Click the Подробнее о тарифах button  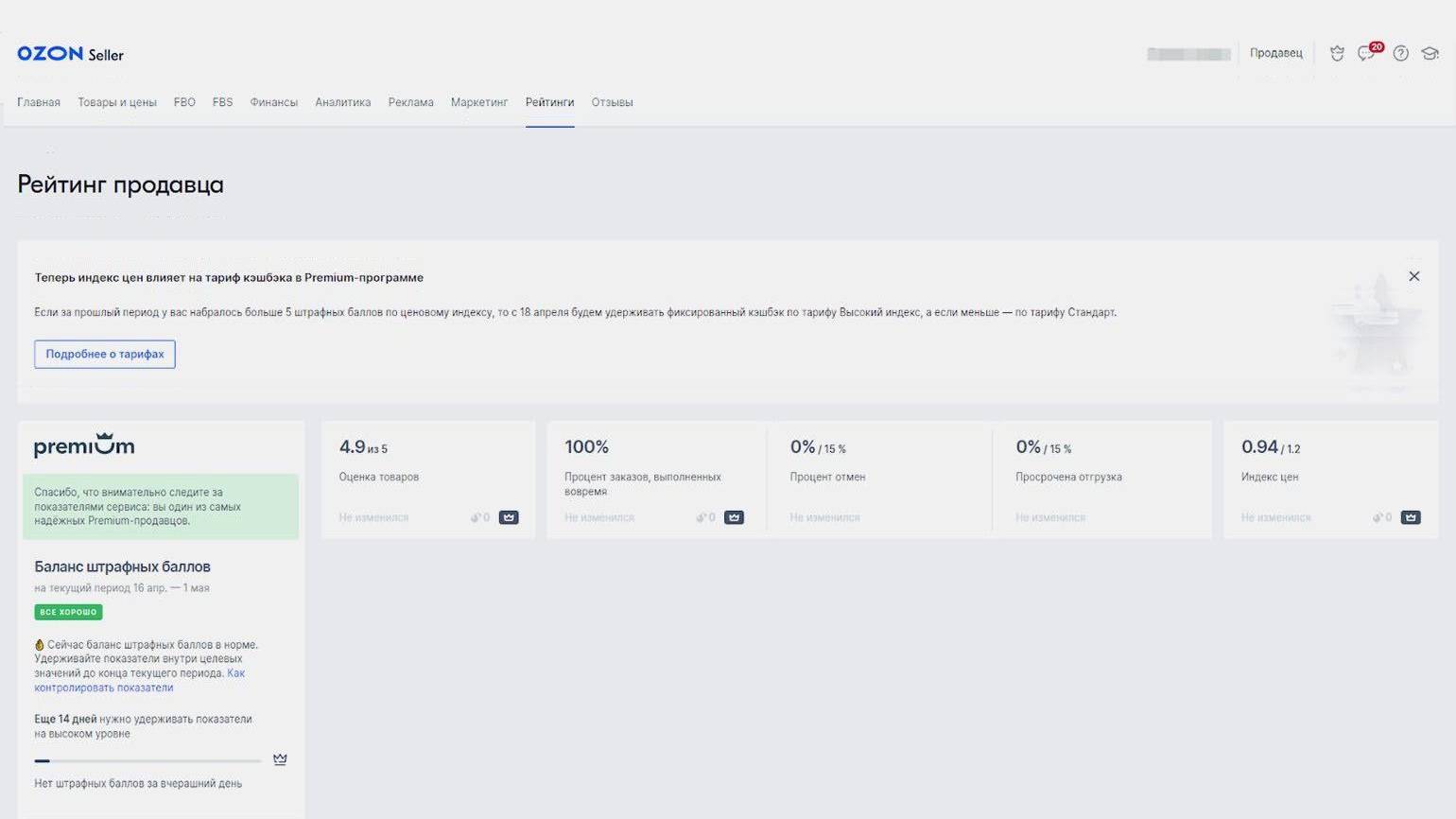105,354
